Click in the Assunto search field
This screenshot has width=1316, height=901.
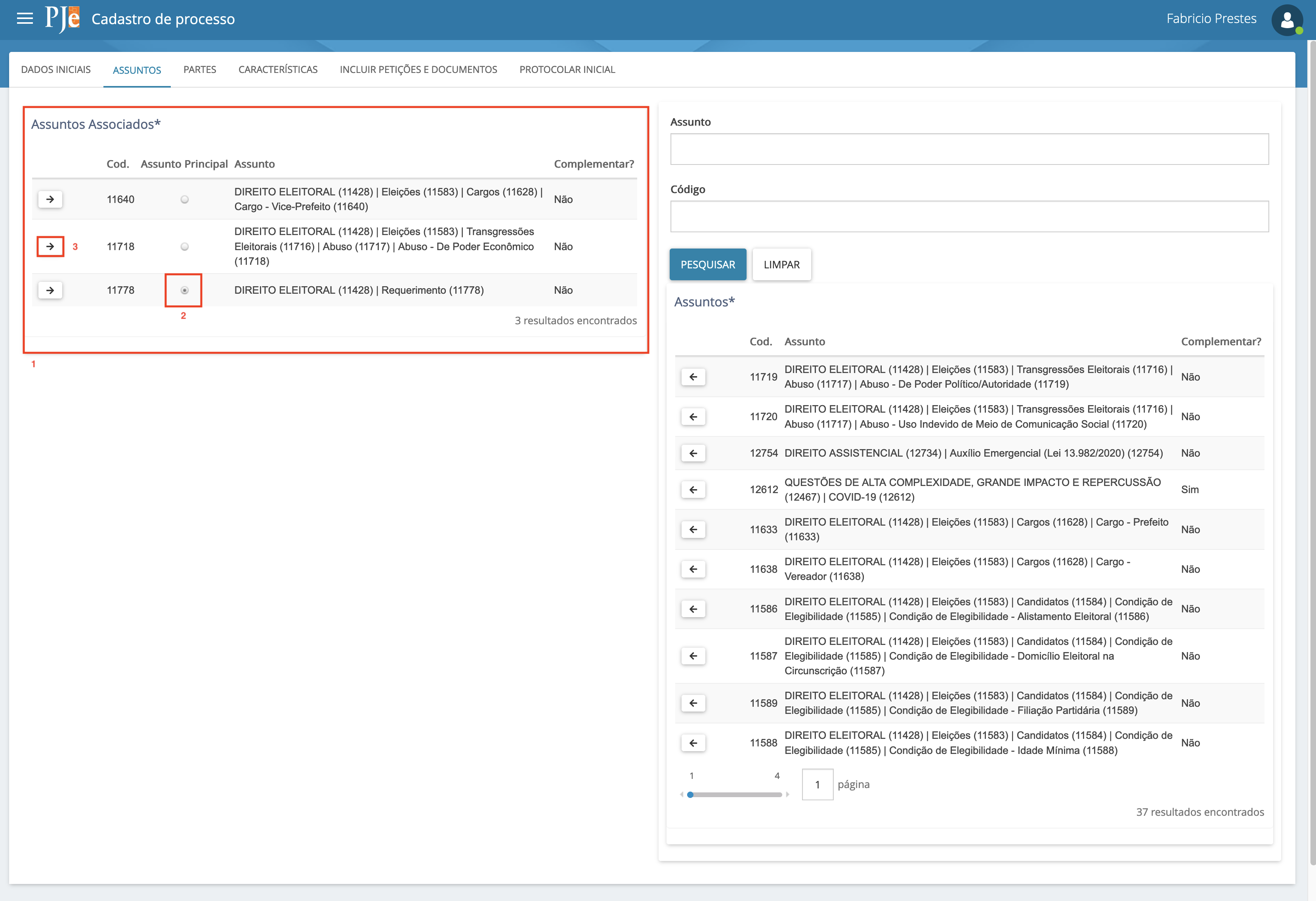click(969, 149)
